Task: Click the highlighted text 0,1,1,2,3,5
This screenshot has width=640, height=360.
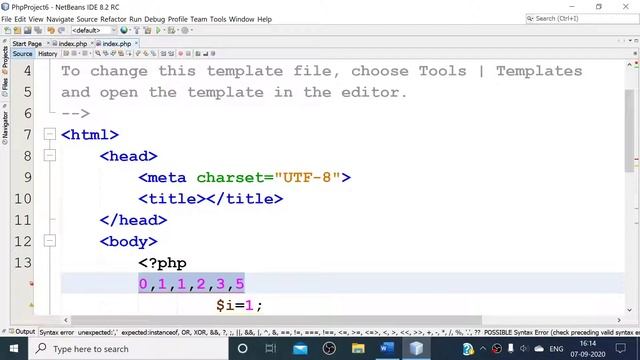Action: pos(191,284)
